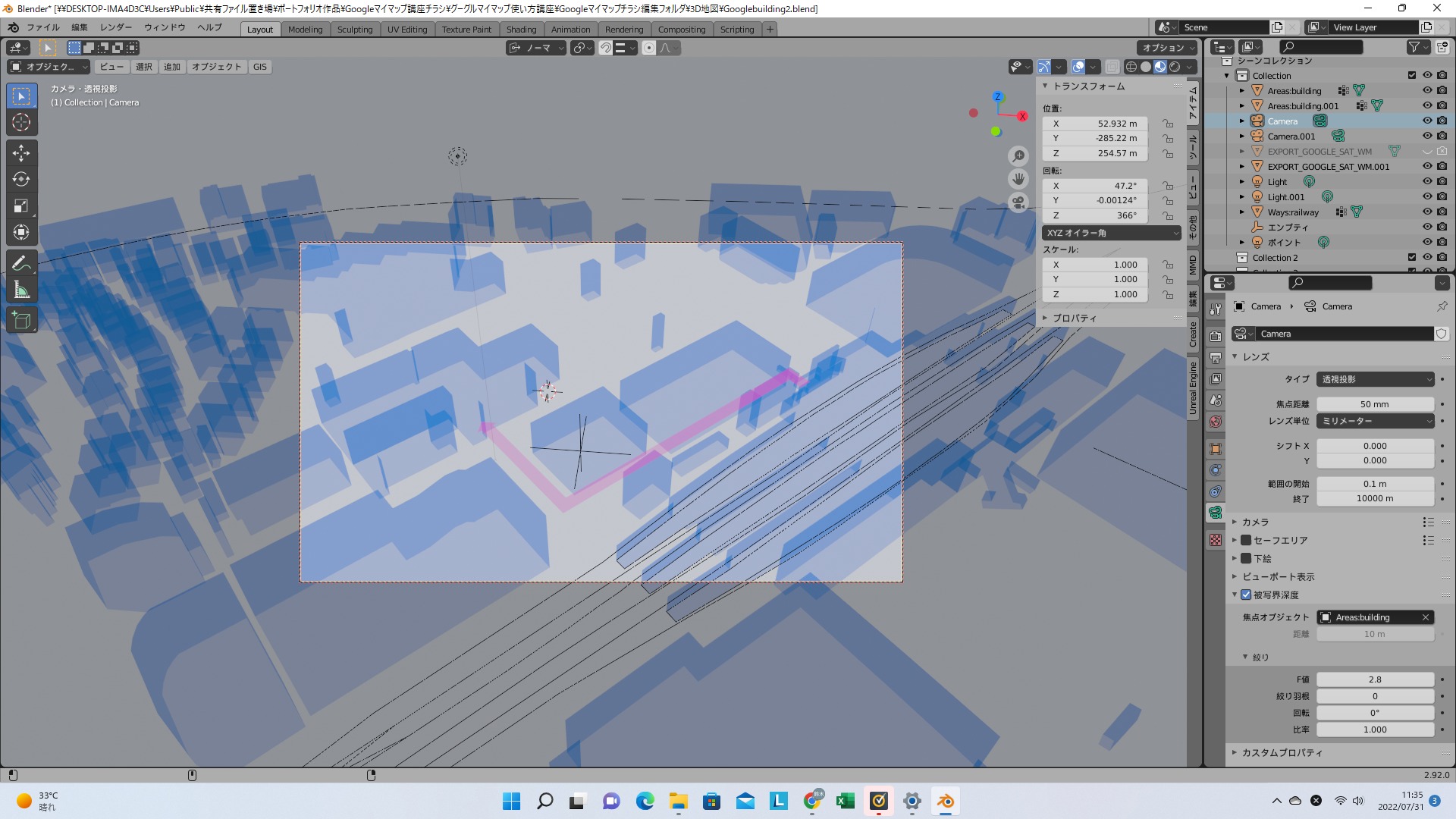Screen dimensions: 1456x819
Task: Open the レンズ単位 ミリメーター dropdown
Action: 1375,421
